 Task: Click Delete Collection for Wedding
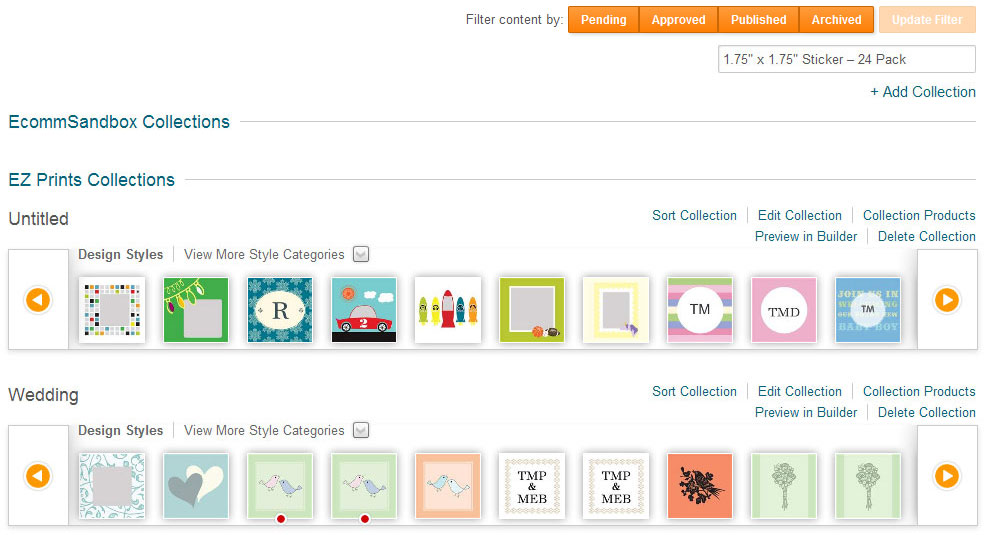(x=926, y=412)
